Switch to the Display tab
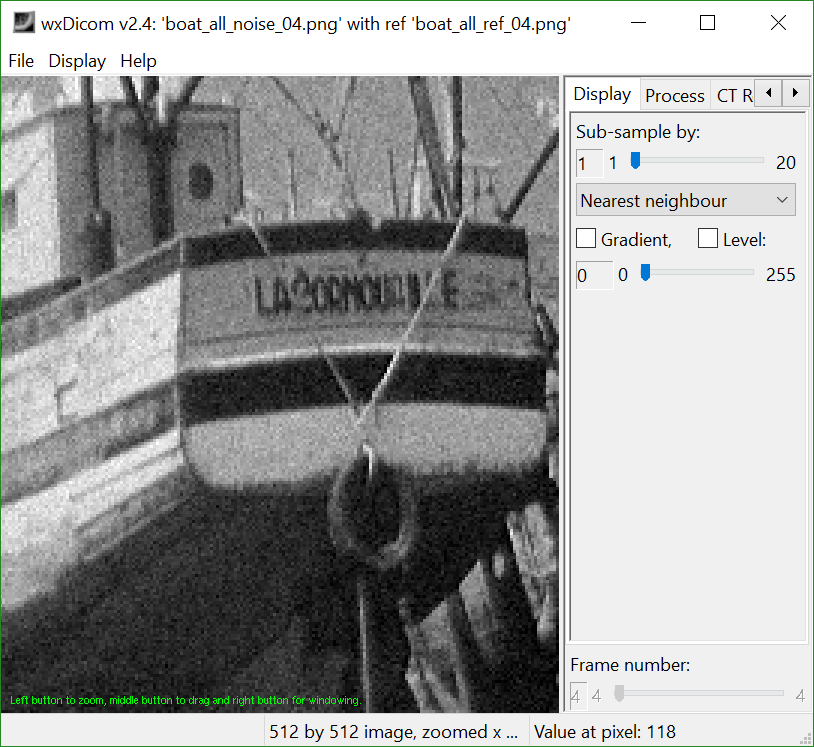This screenshot has height=747, width=814. (602, 94)
